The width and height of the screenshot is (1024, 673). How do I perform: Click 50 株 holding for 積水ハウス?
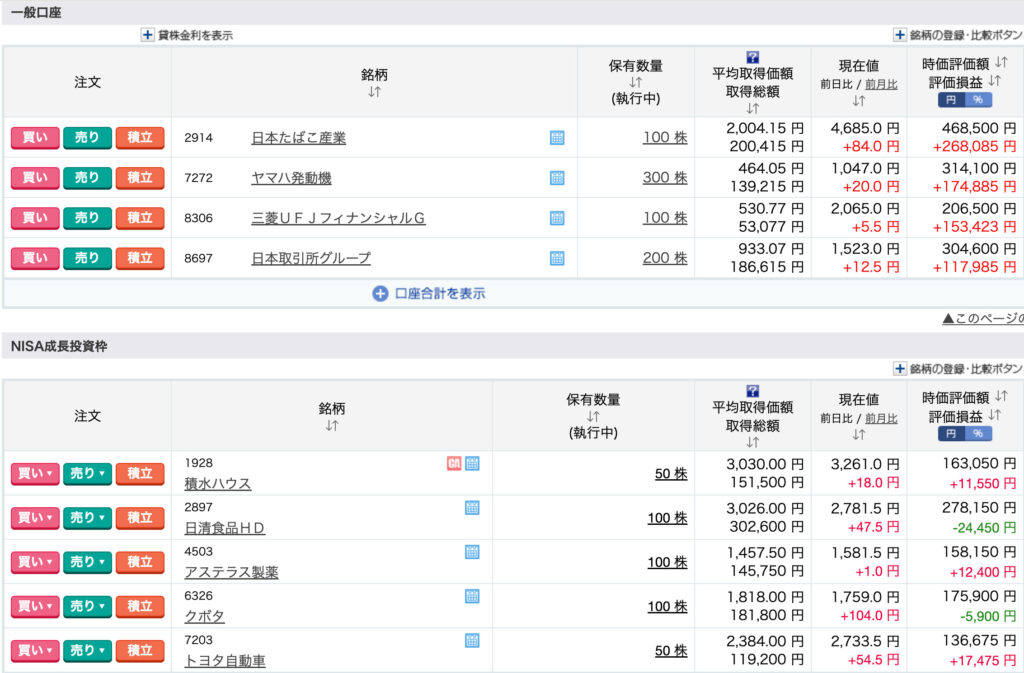point(671,473)
